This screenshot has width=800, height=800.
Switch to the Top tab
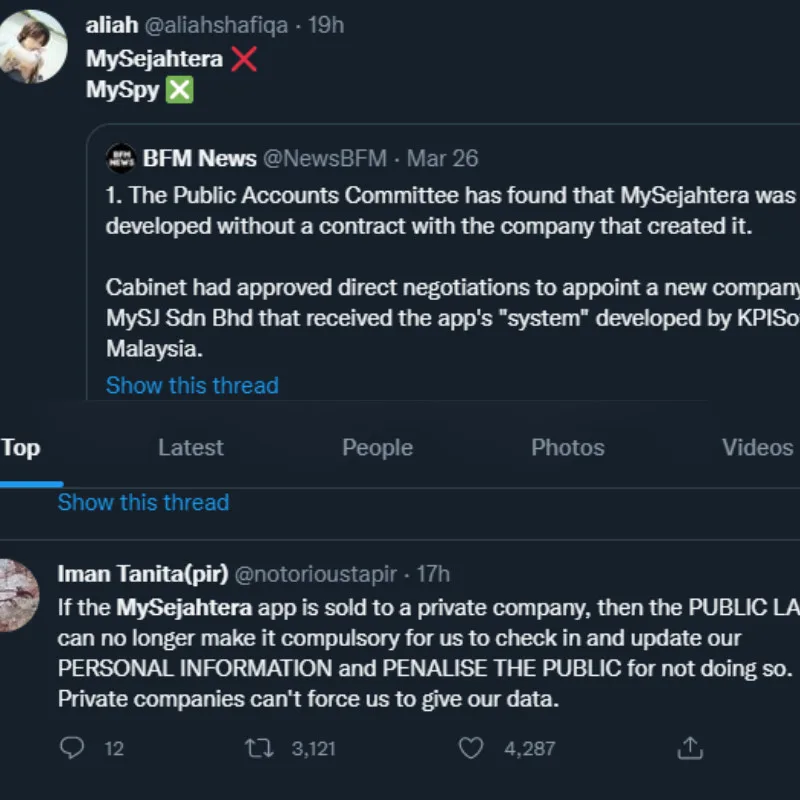point(21,447)
